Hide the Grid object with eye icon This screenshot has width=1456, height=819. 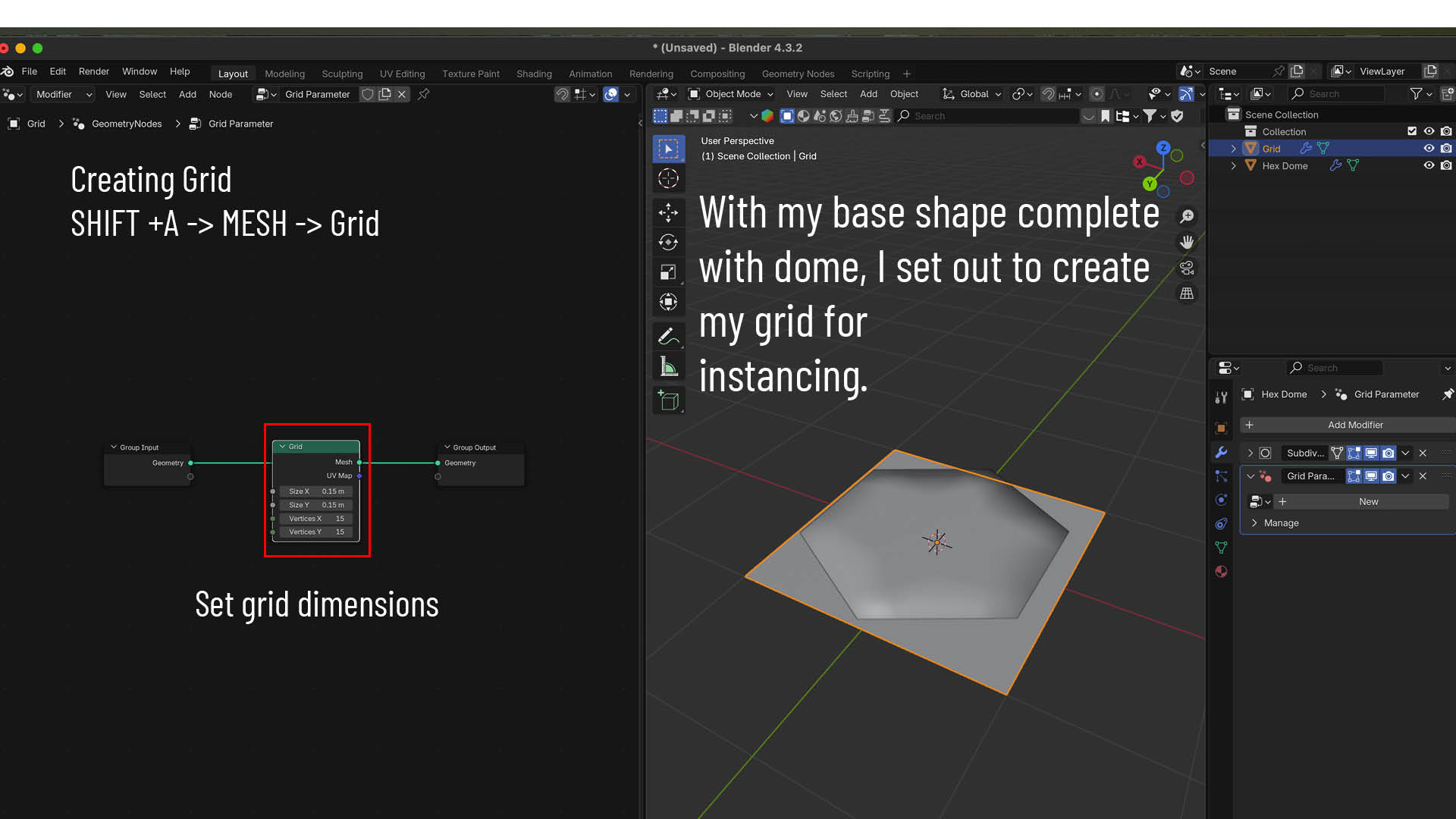(x=1429, y=149)
